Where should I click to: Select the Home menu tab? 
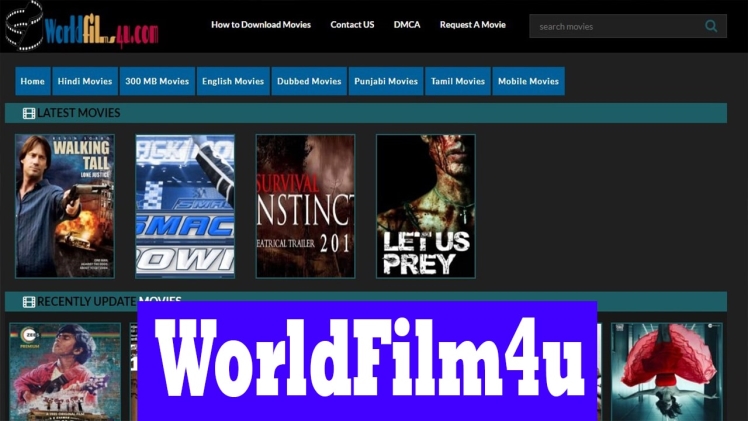point(32,81)
